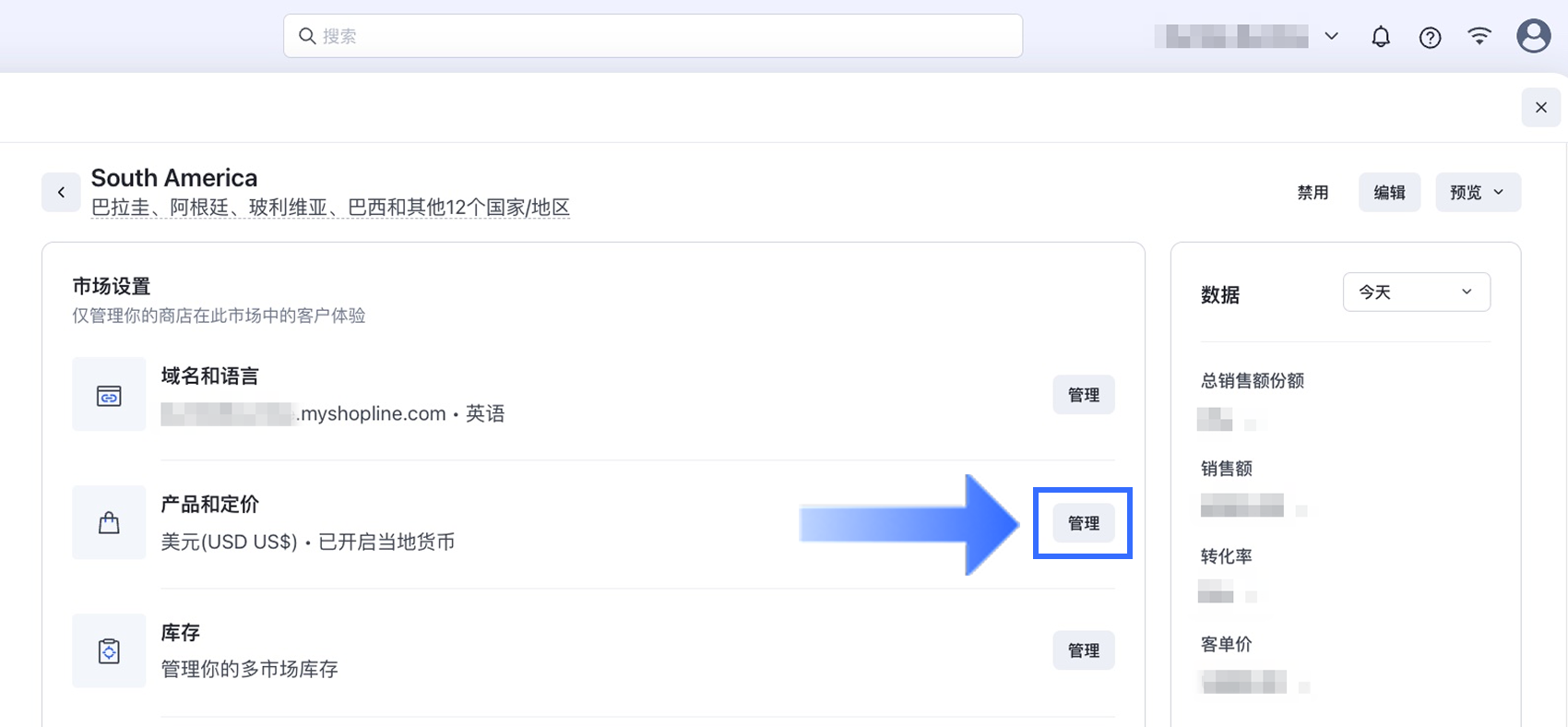Open the countries list link under South America
The image size is (1568, 727).
(330, 208)
